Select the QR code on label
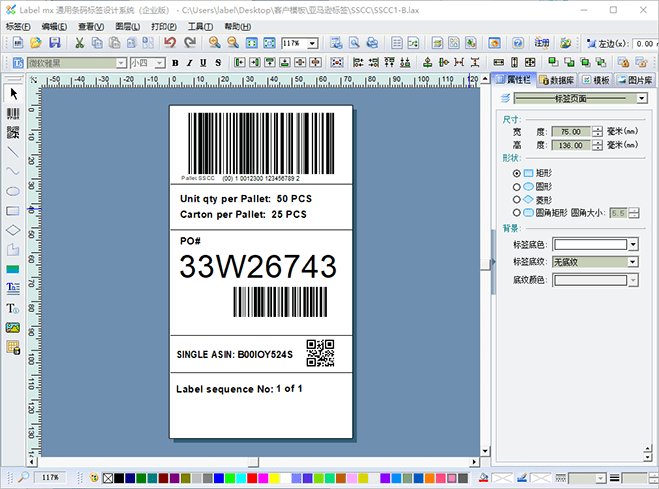 (320, 353)
